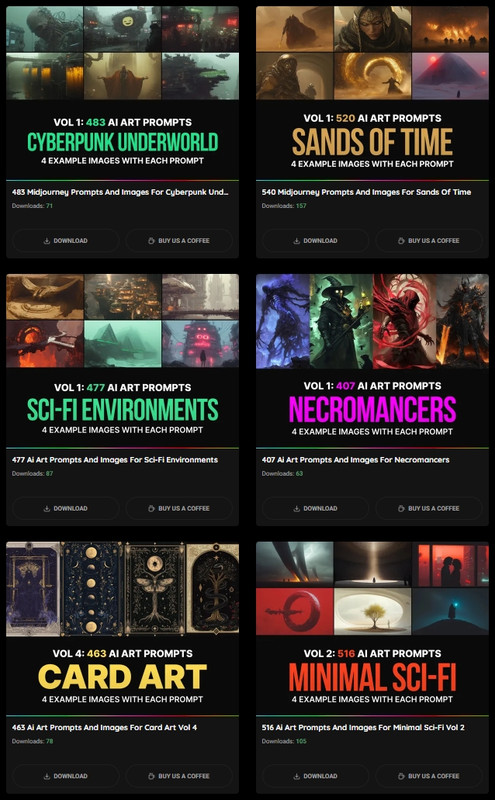The image size is (495, 800).
Task: Click the coffee cup icon on the Cyberpunk Underworld card
Action: [151, 241]
